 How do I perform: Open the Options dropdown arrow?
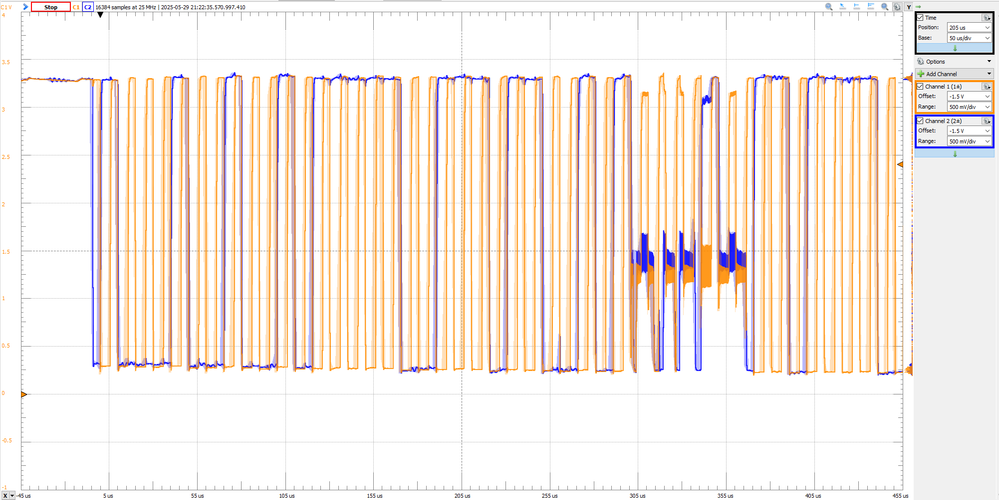coord(989,61)
